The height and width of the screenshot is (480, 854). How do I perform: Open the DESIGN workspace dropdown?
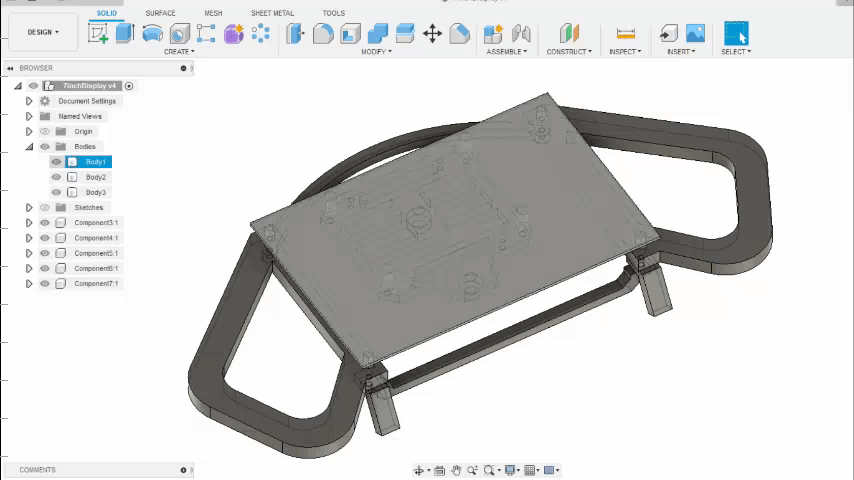pyautogui.click(x=43, y=32)
